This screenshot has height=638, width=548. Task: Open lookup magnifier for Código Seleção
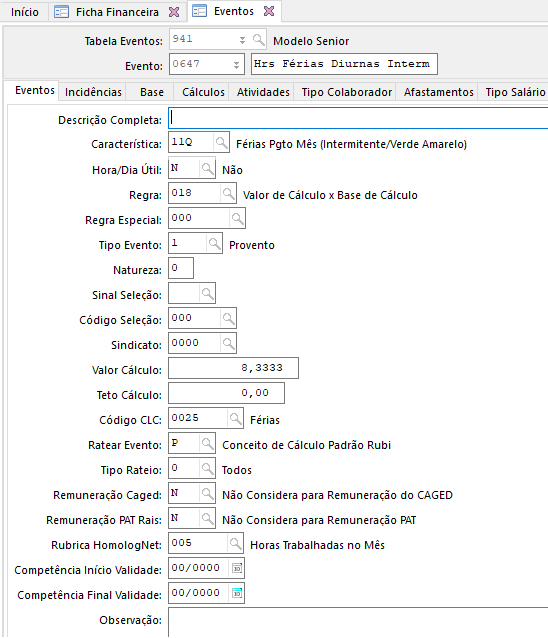(x=228, y=318)
